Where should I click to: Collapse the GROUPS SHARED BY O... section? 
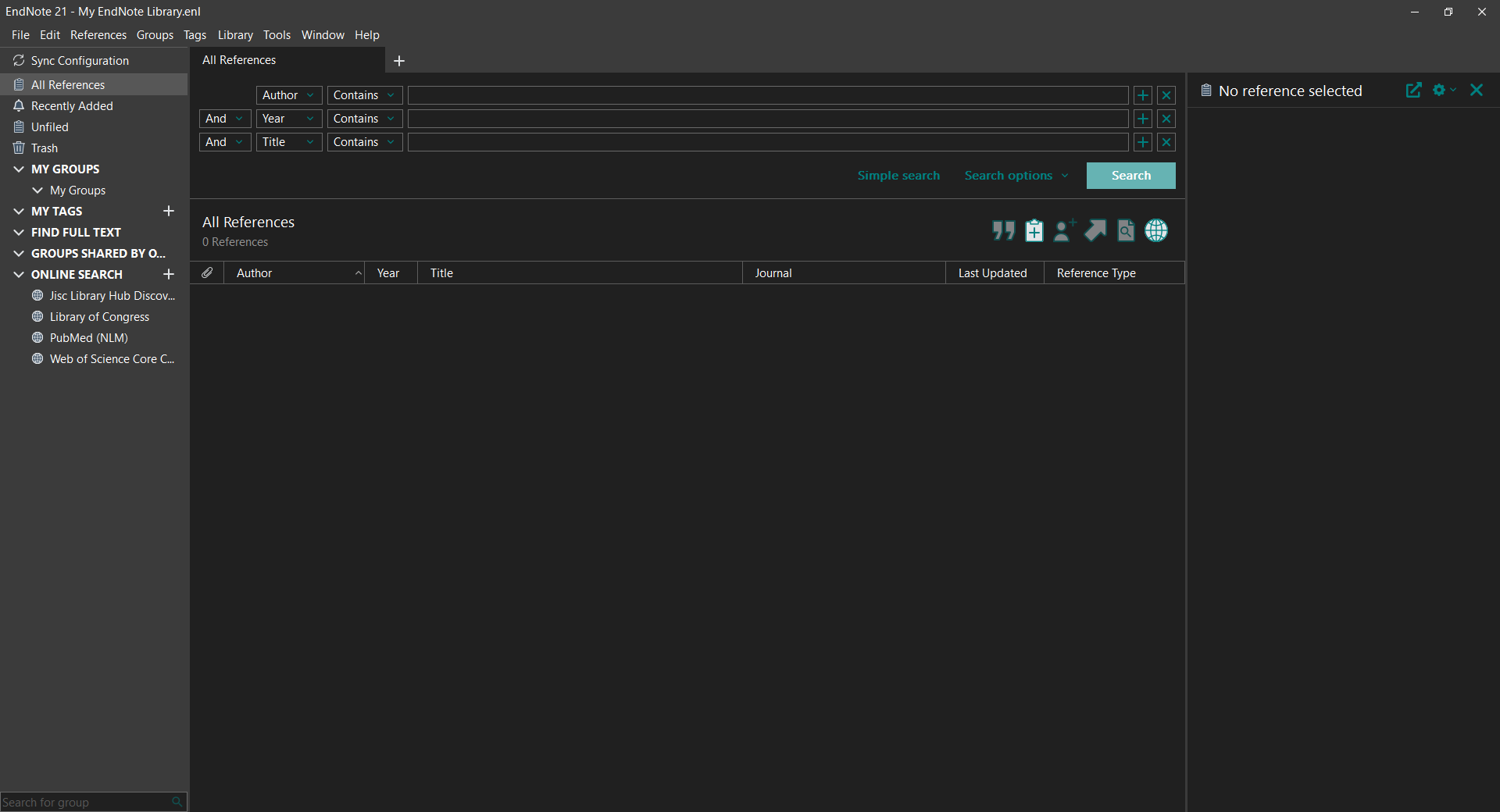[19, 253]
